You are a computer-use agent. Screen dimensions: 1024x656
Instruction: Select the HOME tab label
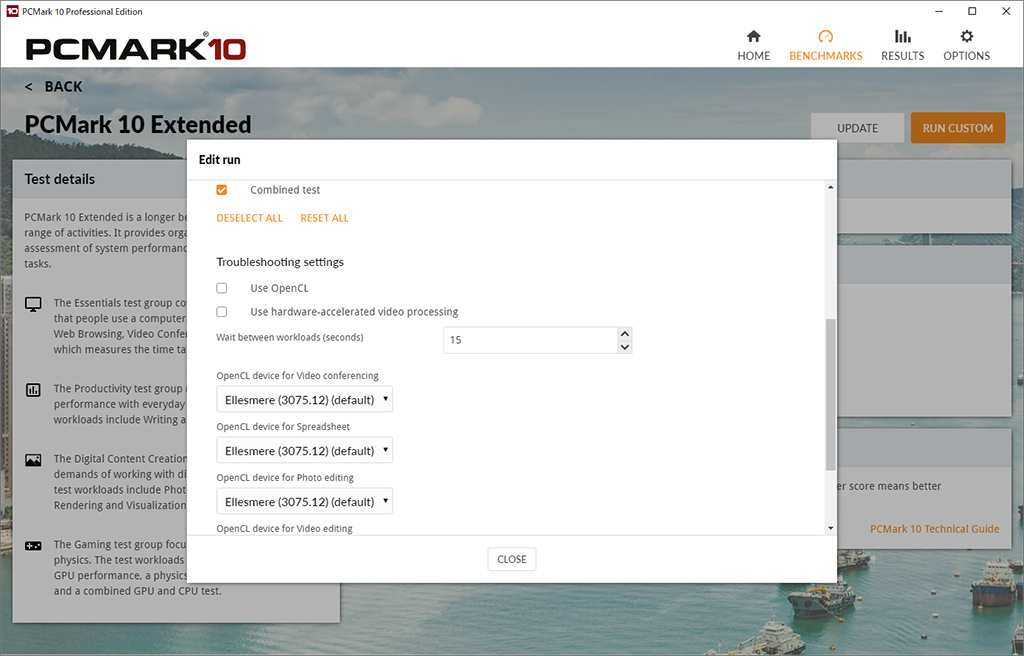pyautogui.click(x=754, y=56)
